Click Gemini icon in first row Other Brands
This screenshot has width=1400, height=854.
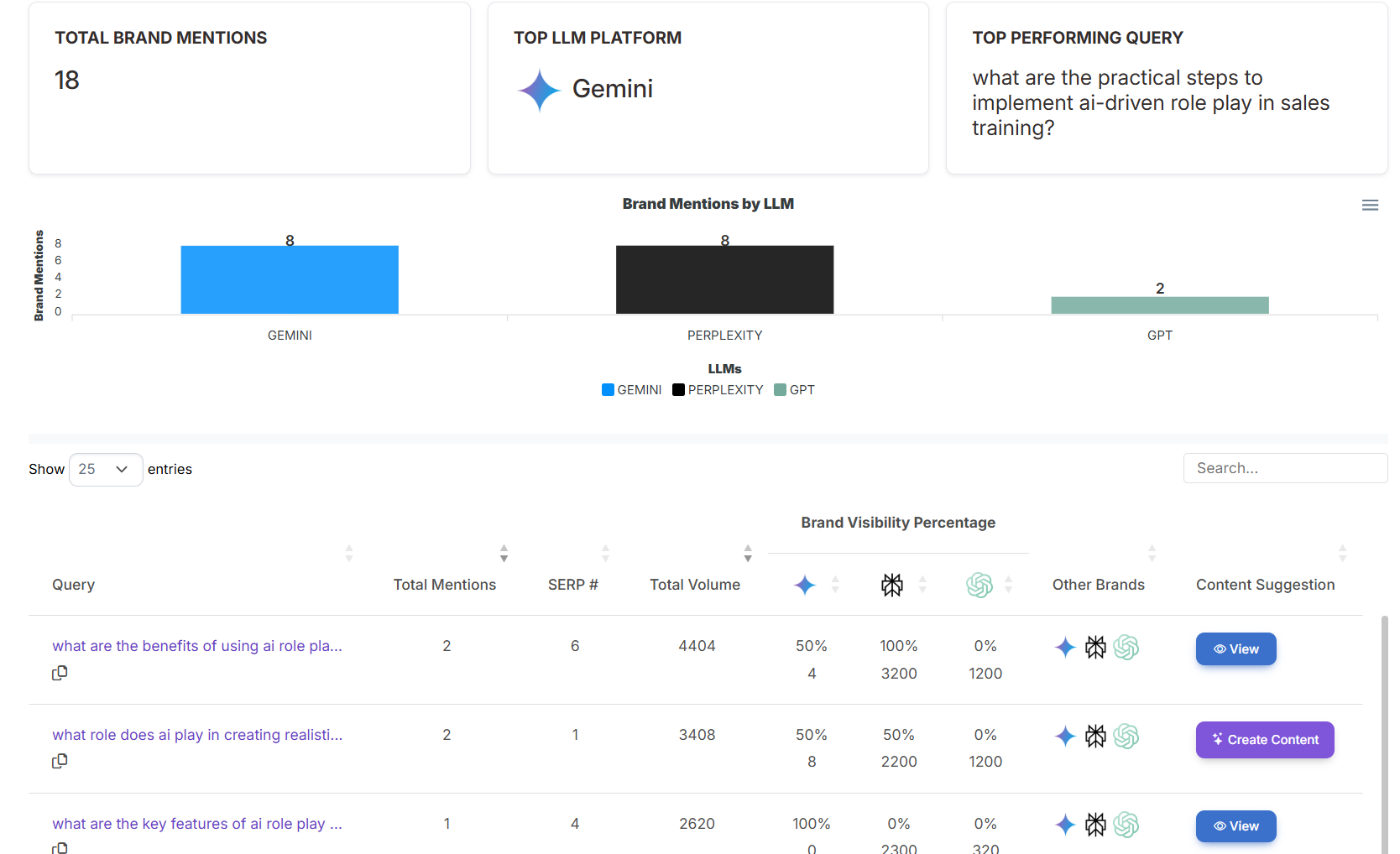(x=1065, y=648)
